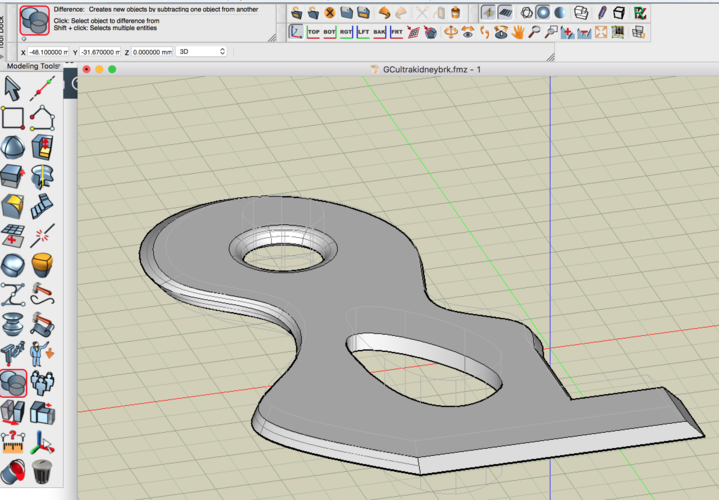Viewport: 719px width, 500px height.
Task: Switch to the Top view
Action: (x=313, y=32)
